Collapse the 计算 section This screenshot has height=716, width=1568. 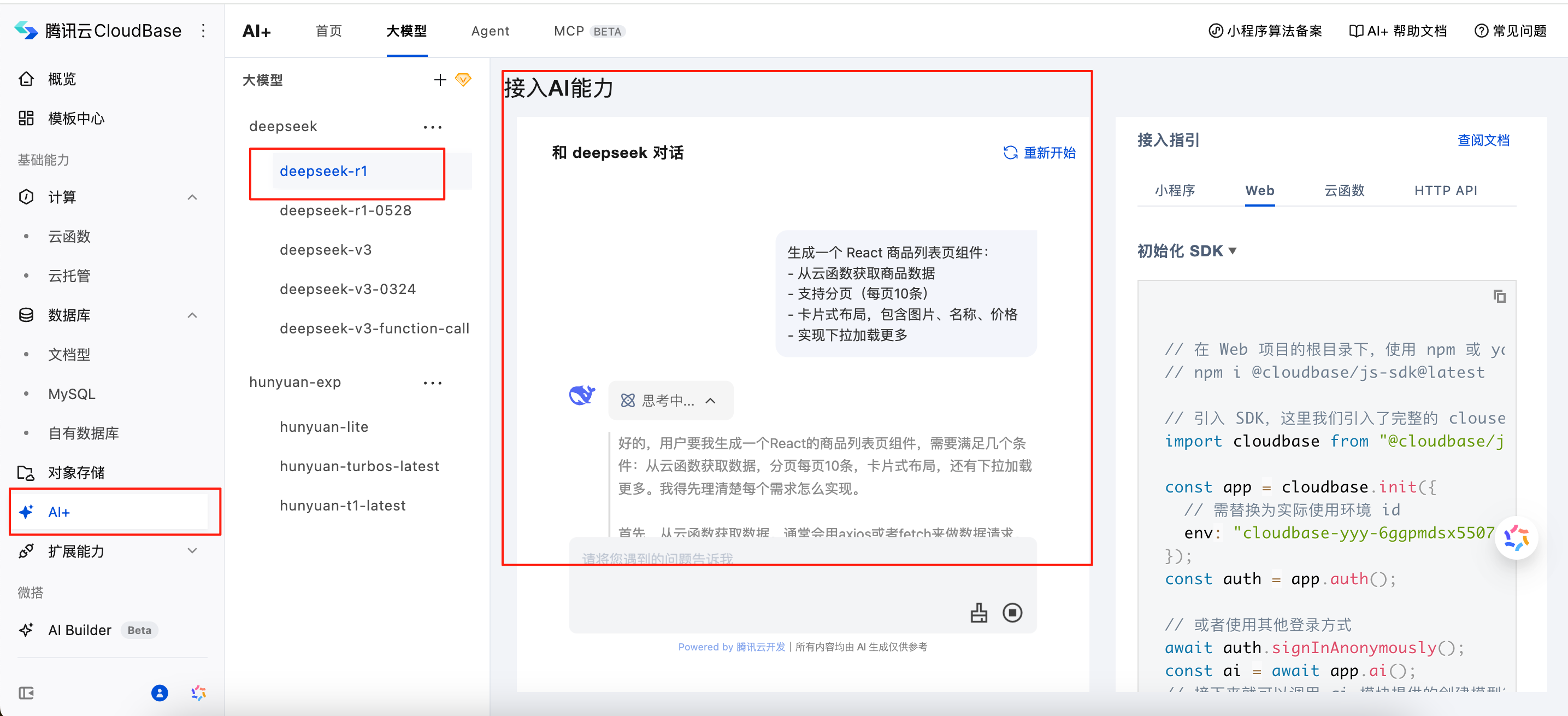[192, 197]
